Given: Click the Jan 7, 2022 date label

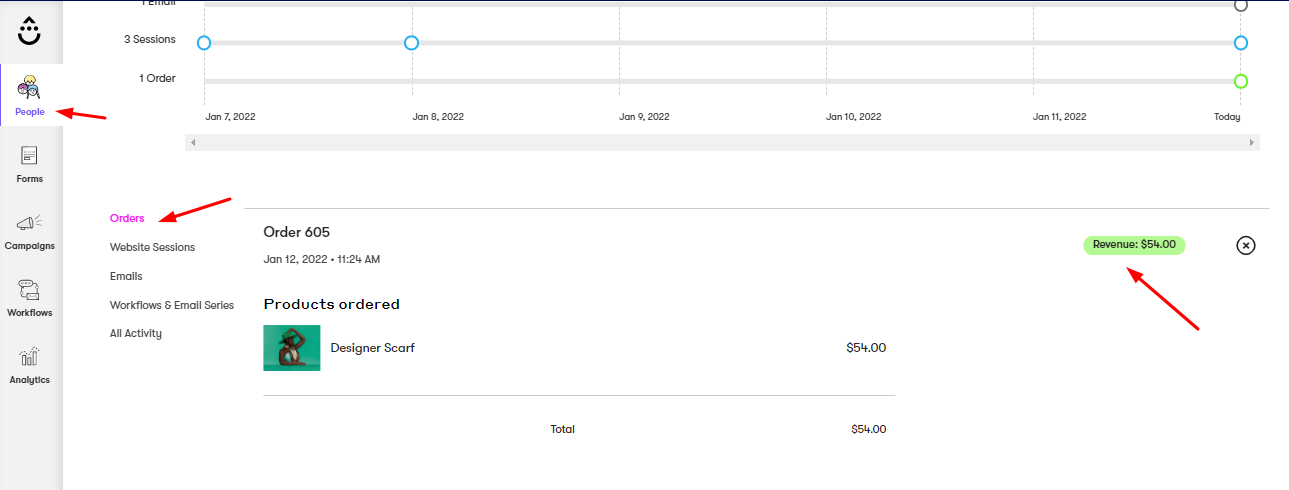Looking at the screenshot, I should point(231,117).
